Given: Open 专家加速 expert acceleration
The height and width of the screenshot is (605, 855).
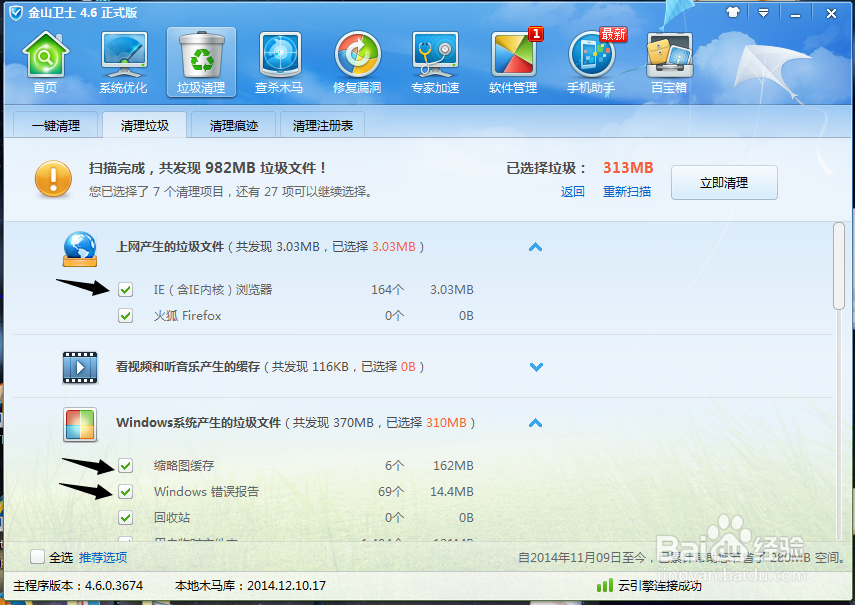Looking at the screenshot, I should click(x=435, y=63).
